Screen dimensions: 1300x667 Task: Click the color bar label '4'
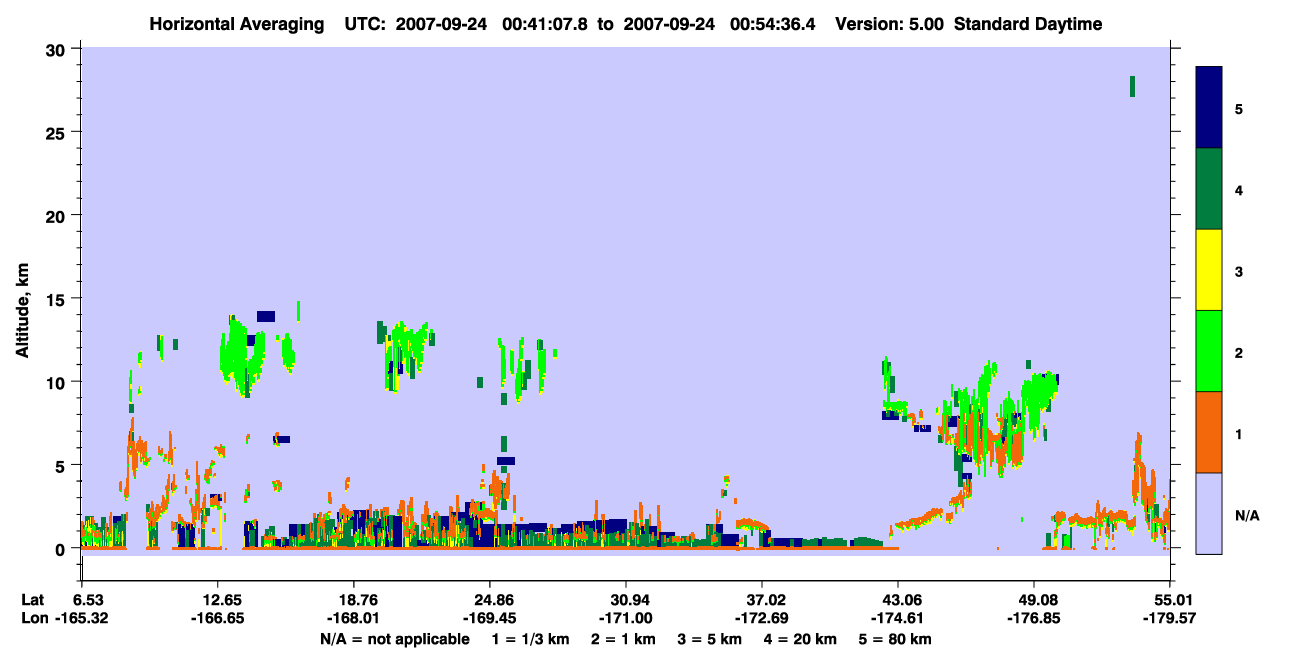pos(1239,189)
